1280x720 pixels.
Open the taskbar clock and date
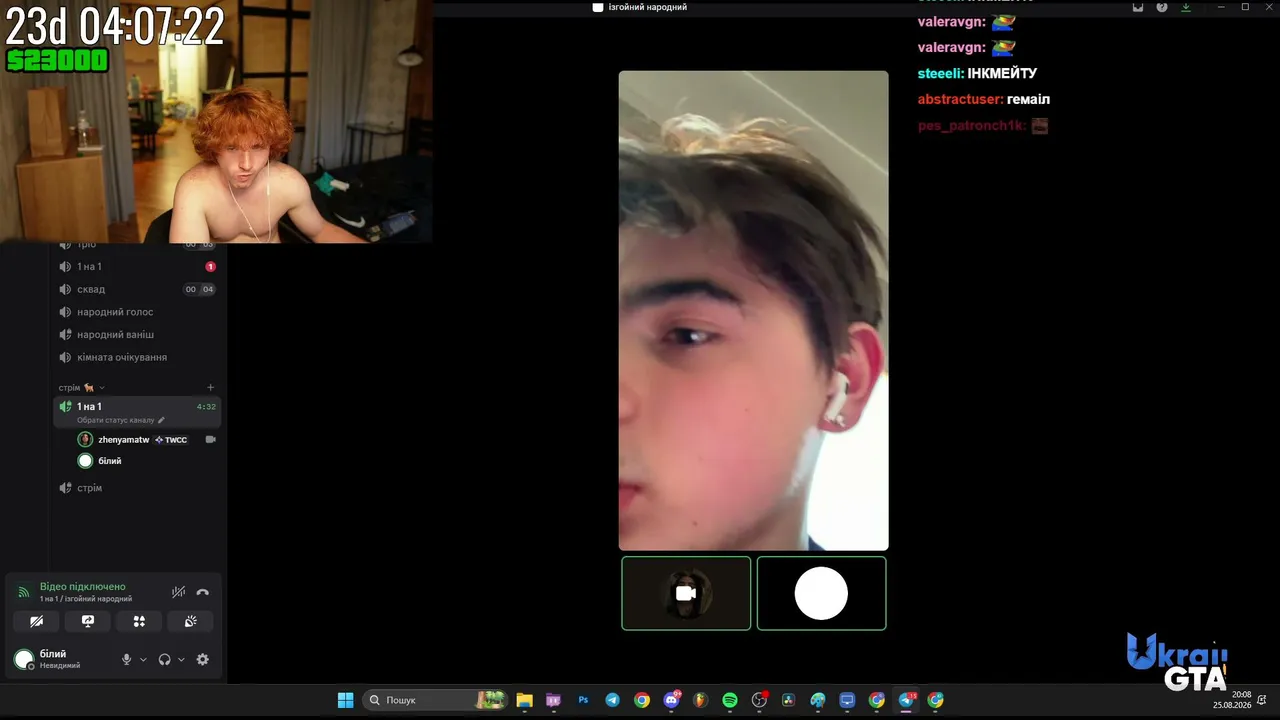tap(1231, 699)
